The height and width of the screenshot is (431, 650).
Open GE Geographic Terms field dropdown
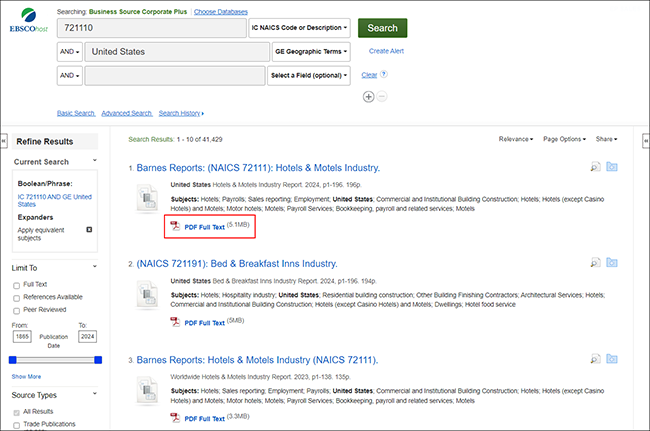pyautogui.click(x=311, y=52)
